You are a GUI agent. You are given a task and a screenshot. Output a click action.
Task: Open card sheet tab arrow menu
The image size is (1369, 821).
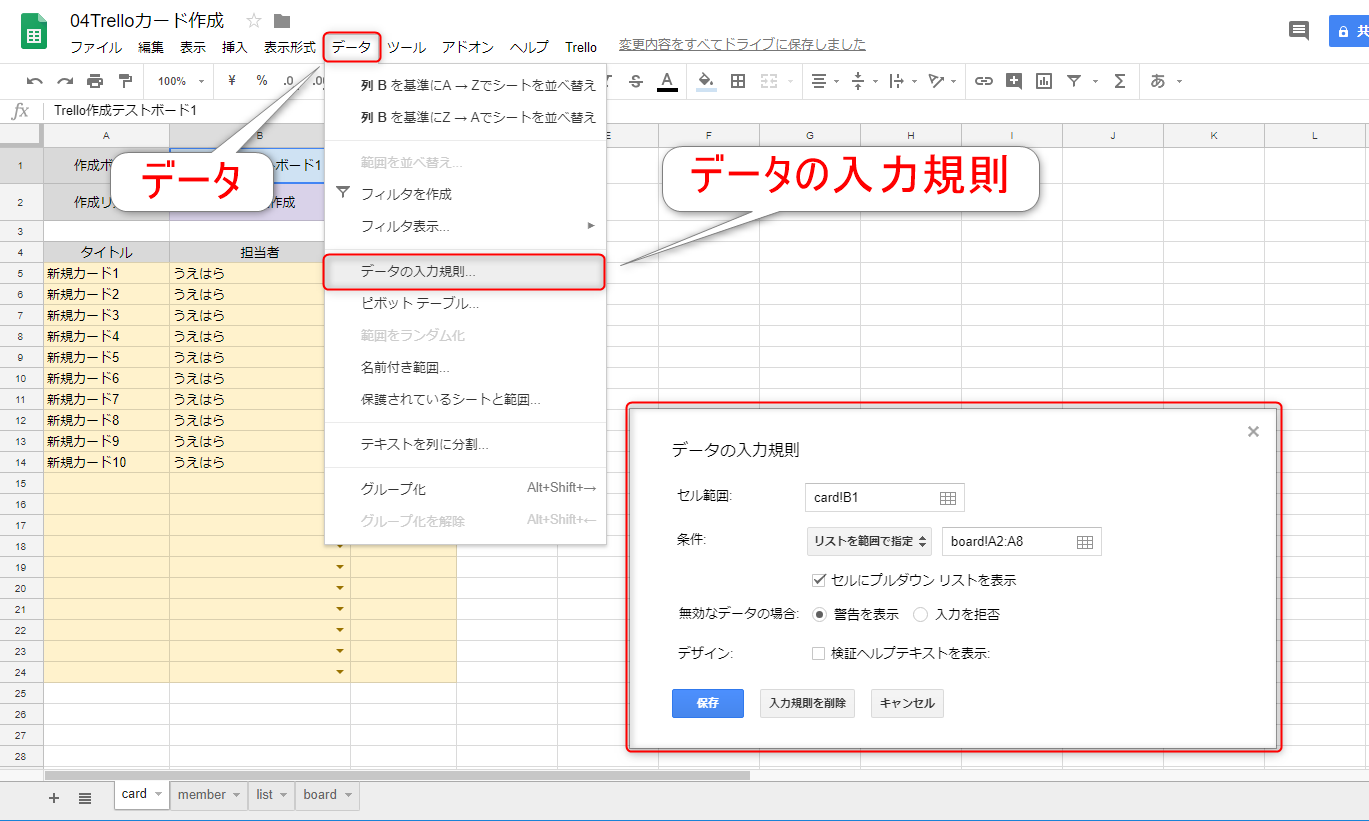158,795
